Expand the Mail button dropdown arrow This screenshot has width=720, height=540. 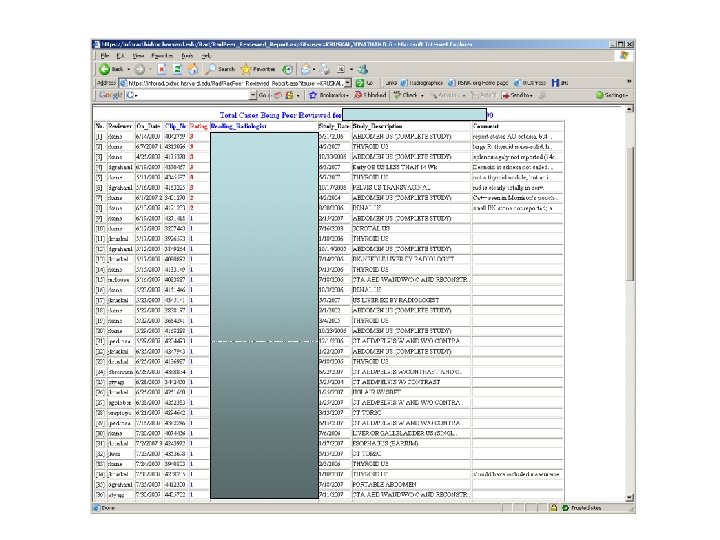point(314,69)
